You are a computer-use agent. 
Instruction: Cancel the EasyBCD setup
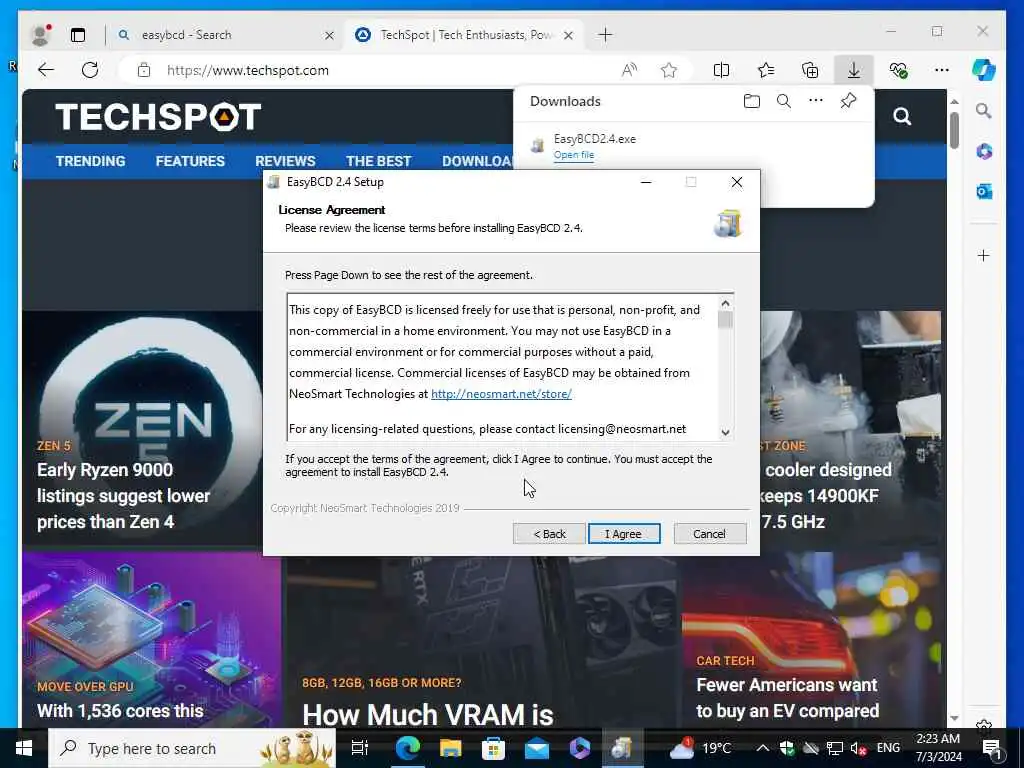tap(709, 534)
